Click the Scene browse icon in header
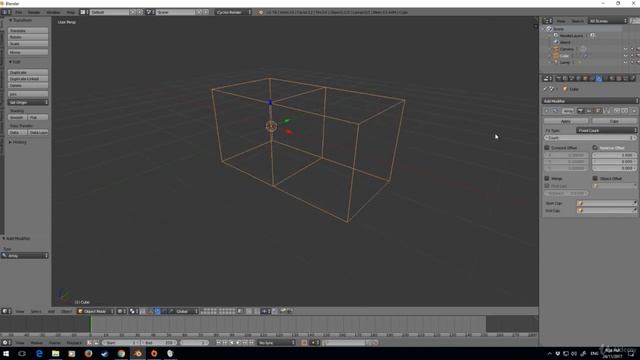This screenshot has height=360, width=640. click(x=149, y=12)
